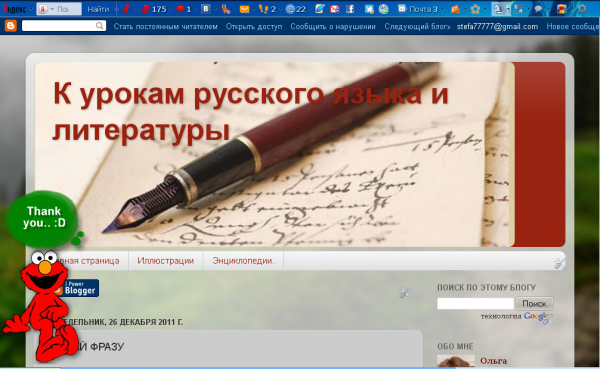Expand dropdown after the 175 counter
600x369 pixels.
(x=171, y=9)
